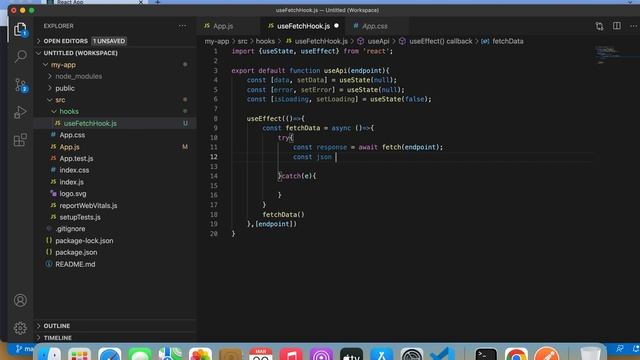Open the Explorer view in activity bar
640x360 pixels.
(x=20, y=29)
